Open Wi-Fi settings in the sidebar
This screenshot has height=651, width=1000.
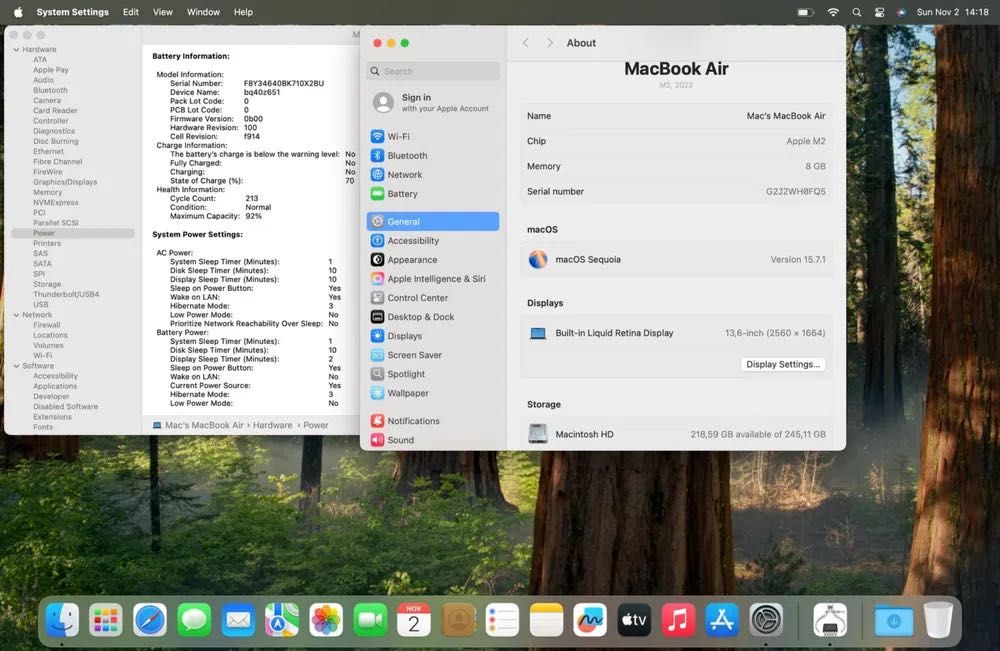coord(398,137)
